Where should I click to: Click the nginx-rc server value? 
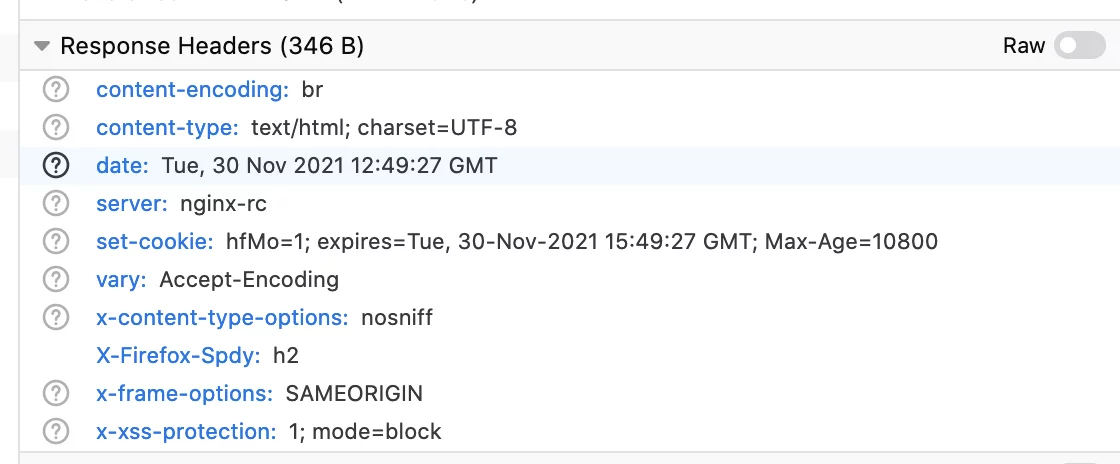(x=224, y=204)
